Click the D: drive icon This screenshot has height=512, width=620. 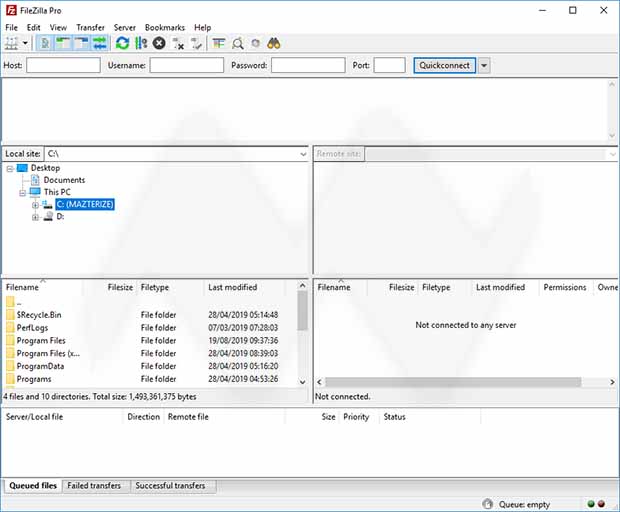pyautogui.click(x=48, y=216)
